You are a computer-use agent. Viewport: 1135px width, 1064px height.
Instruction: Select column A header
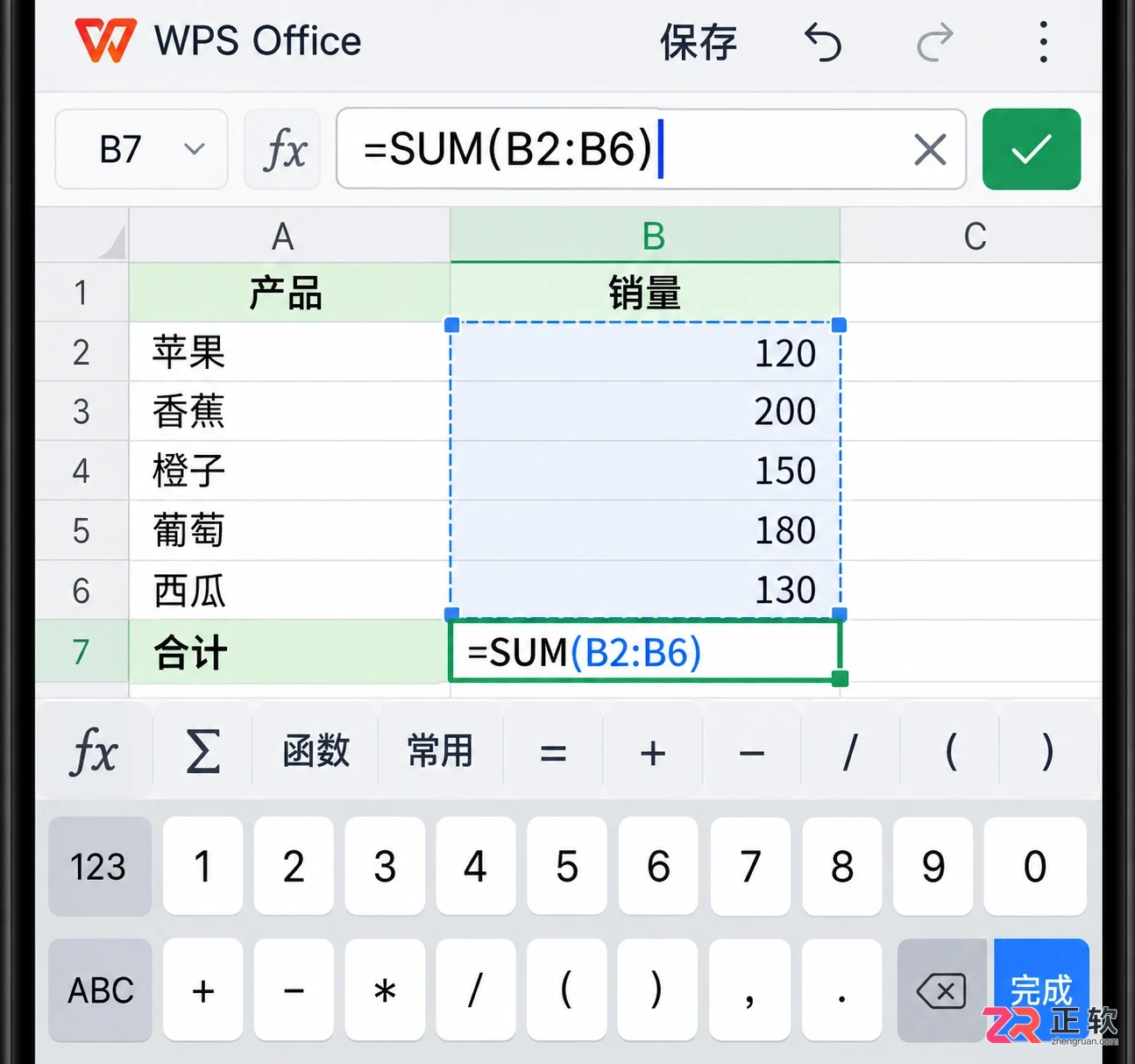[x=289, y=235]
